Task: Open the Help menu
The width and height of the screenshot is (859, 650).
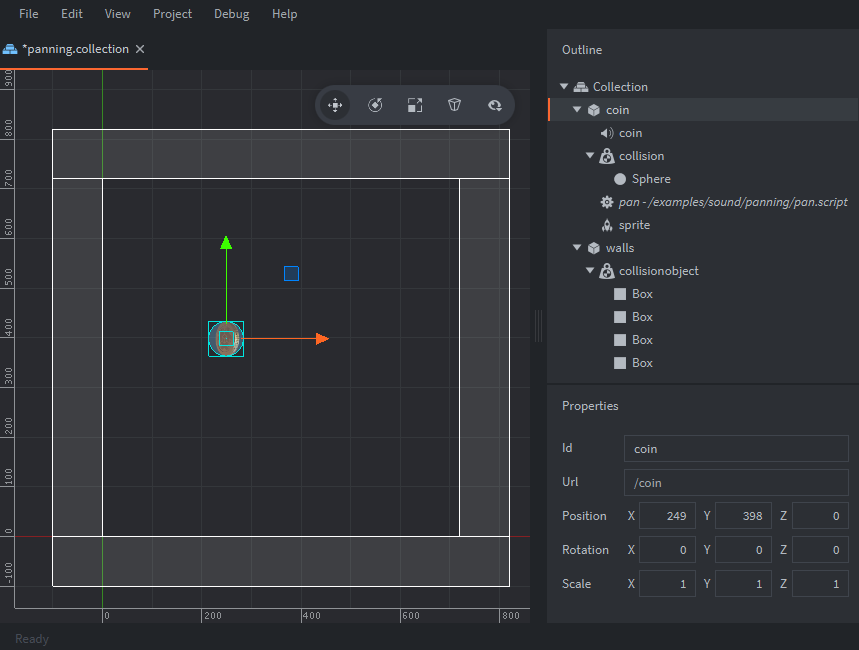Action: (x=284, y=14)
